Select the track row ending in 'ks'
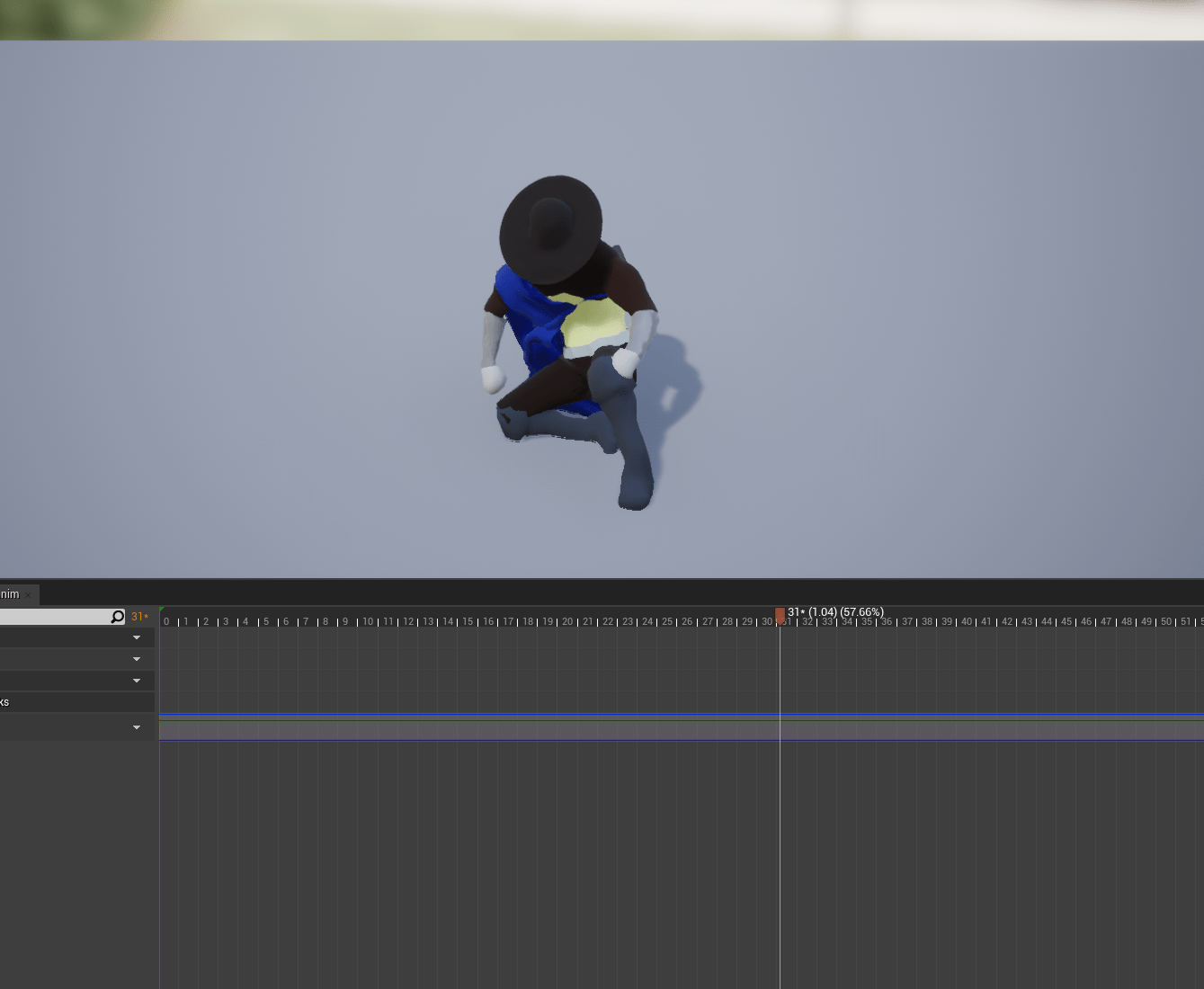This screenshot has height=989, width=1204. (72, 702)
